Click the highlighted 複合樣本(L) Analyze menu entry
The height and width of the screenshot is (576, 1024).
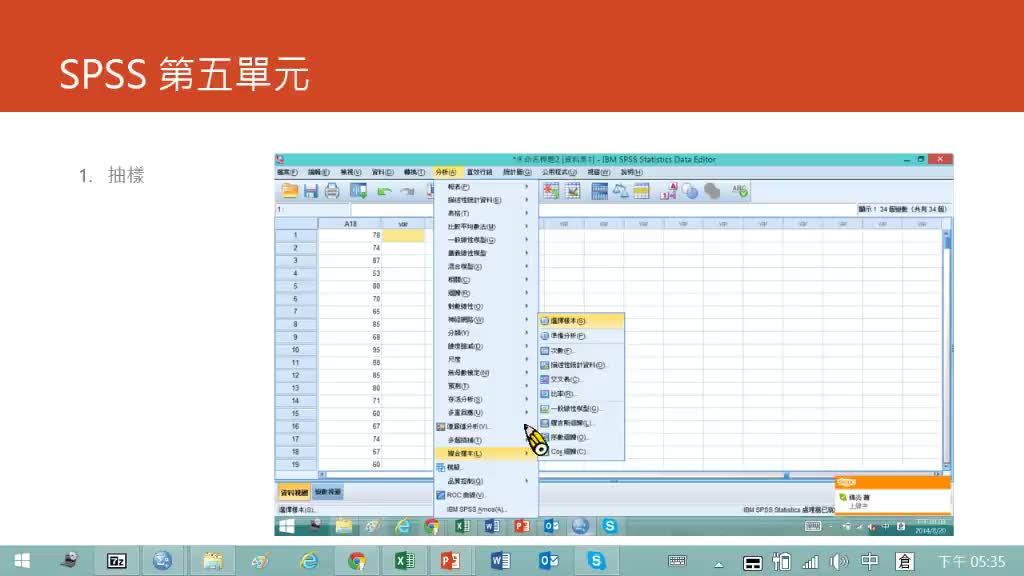486,453
